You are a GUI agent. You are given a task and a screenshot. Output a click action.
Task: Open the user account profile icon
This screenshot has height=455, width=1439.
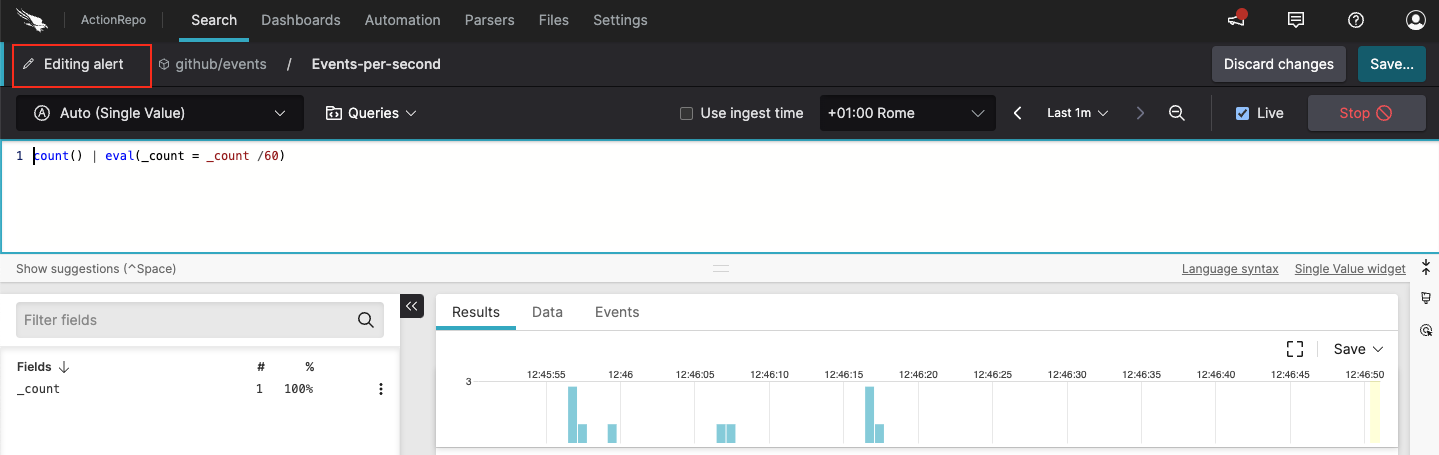coord(1415,20)
